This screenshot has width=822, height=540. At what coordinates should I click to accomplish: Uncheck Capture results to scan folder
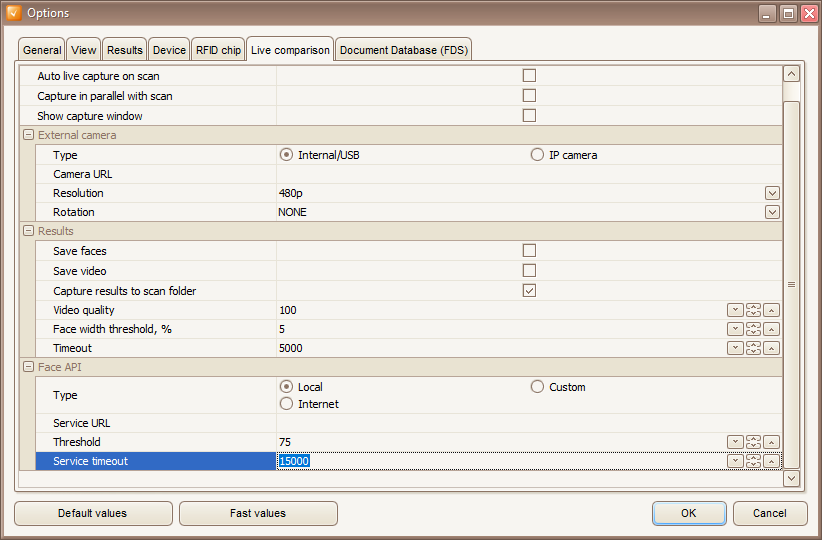pos(529,290)
